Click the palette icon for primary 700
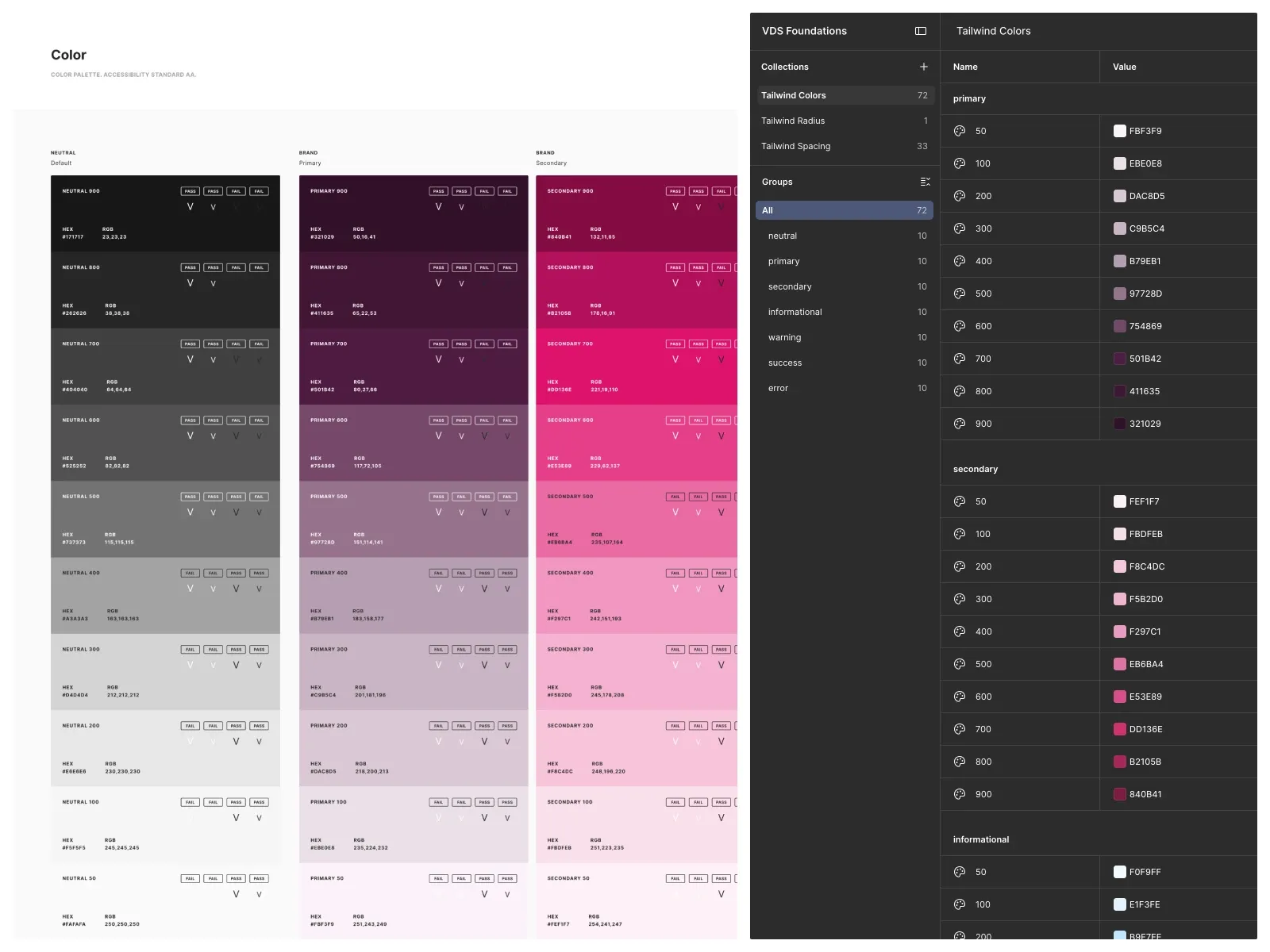1270x952 pixels. point(960,359)
